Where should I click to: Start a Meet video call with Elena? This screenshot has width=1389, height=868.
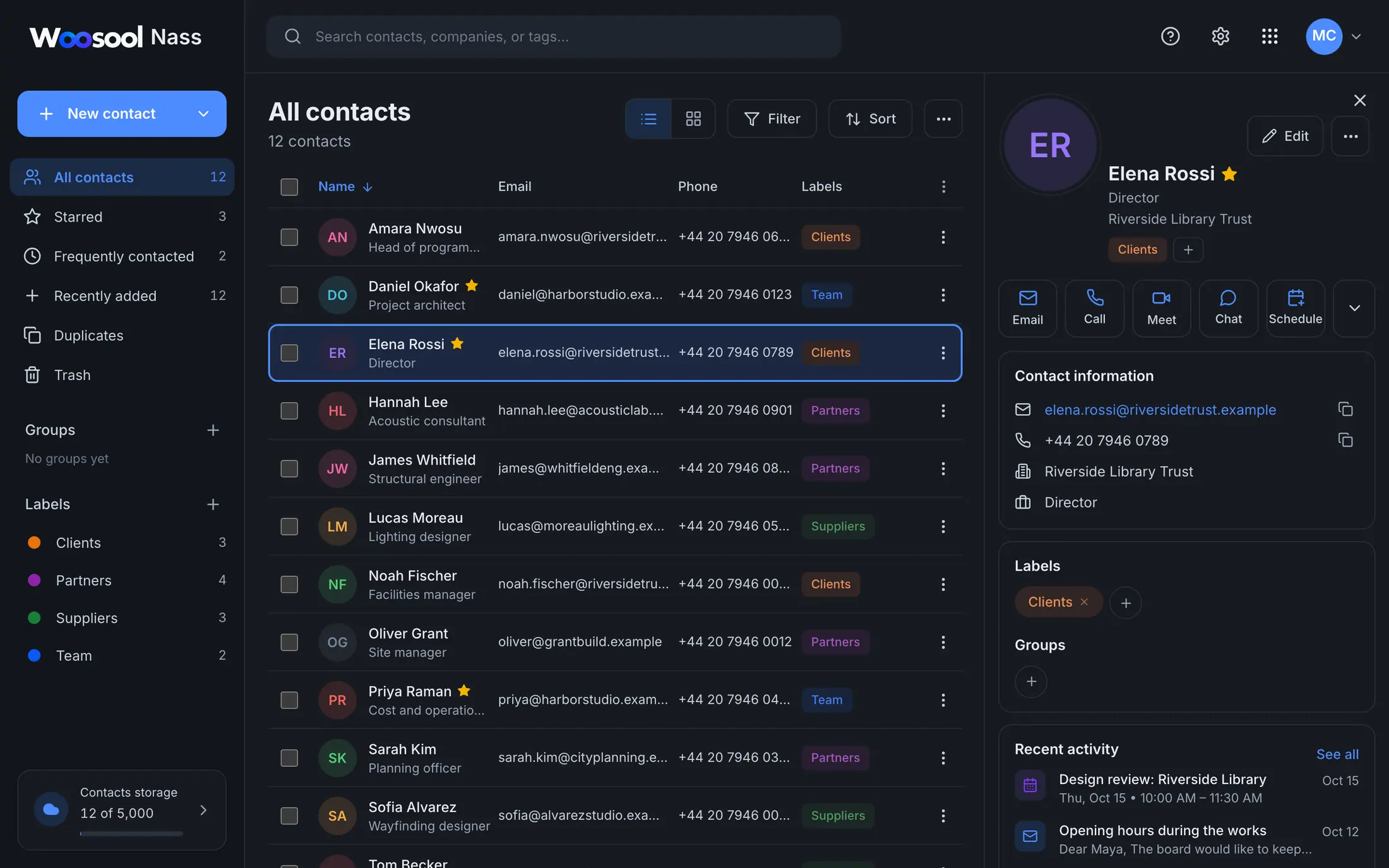tap(1161, 308)
